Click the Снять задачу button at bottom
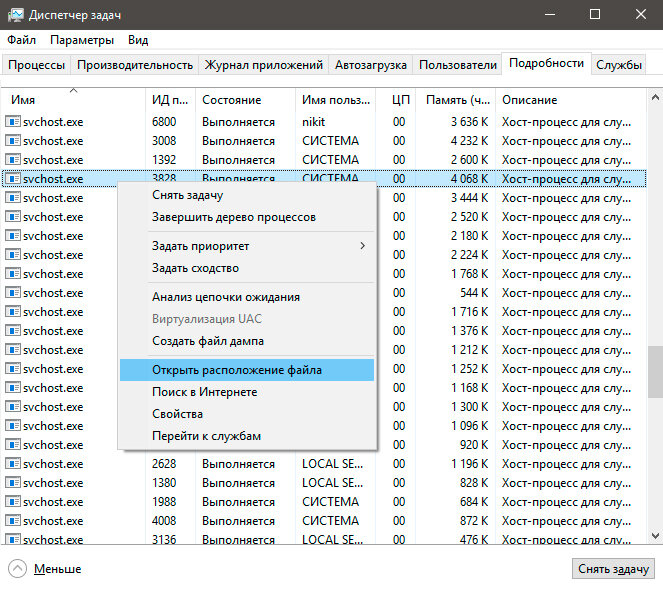This screenshot has height=593, width=663. (x=613, y=569)
